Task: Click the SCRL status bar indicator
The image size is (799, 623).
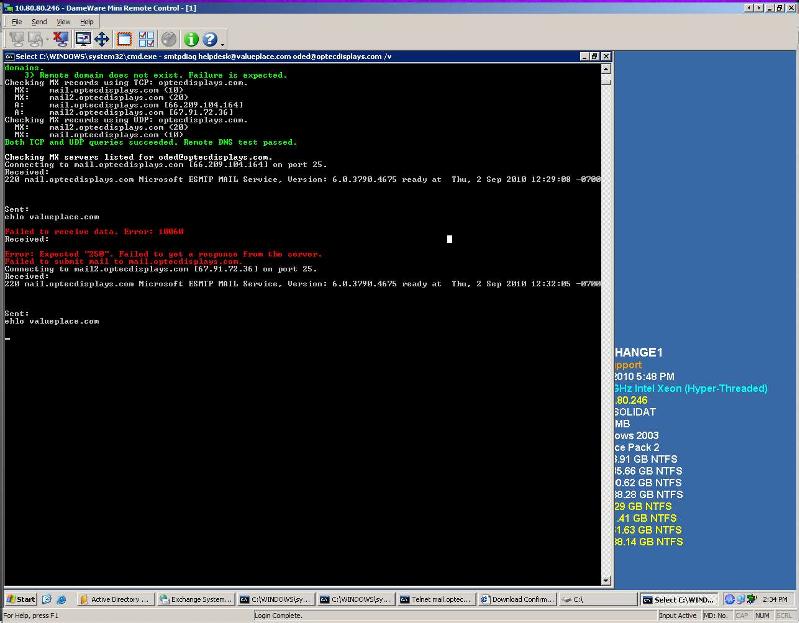Action: click(x=784, y=615)
